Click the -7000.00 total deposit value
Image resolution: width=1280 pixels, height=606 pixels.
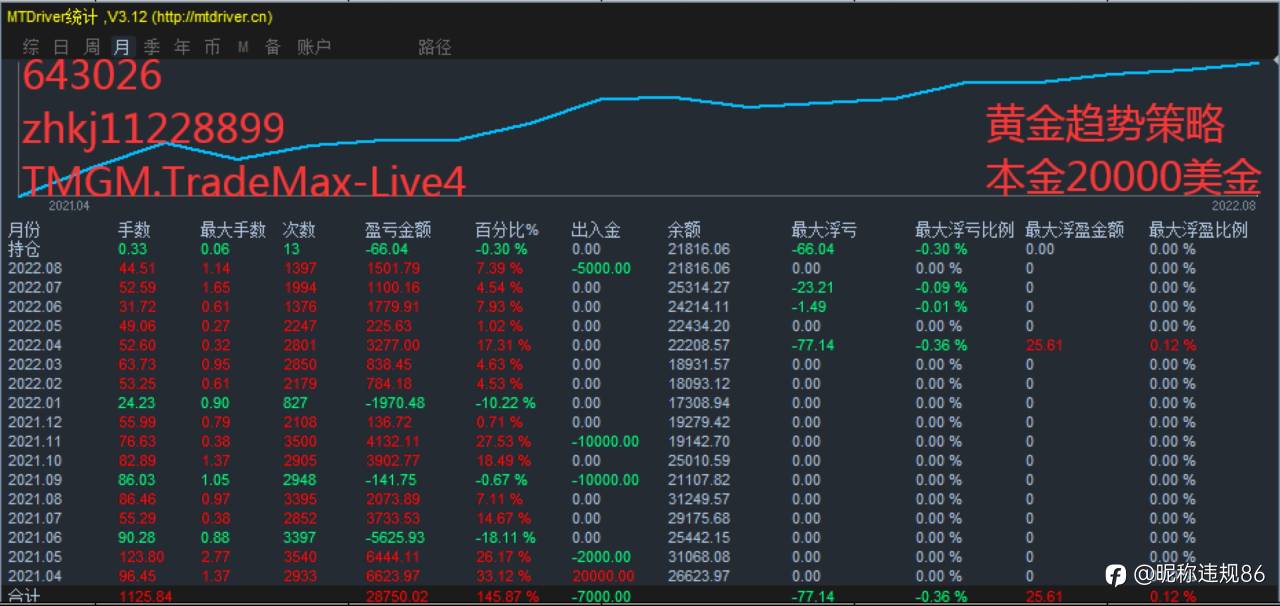602,597
